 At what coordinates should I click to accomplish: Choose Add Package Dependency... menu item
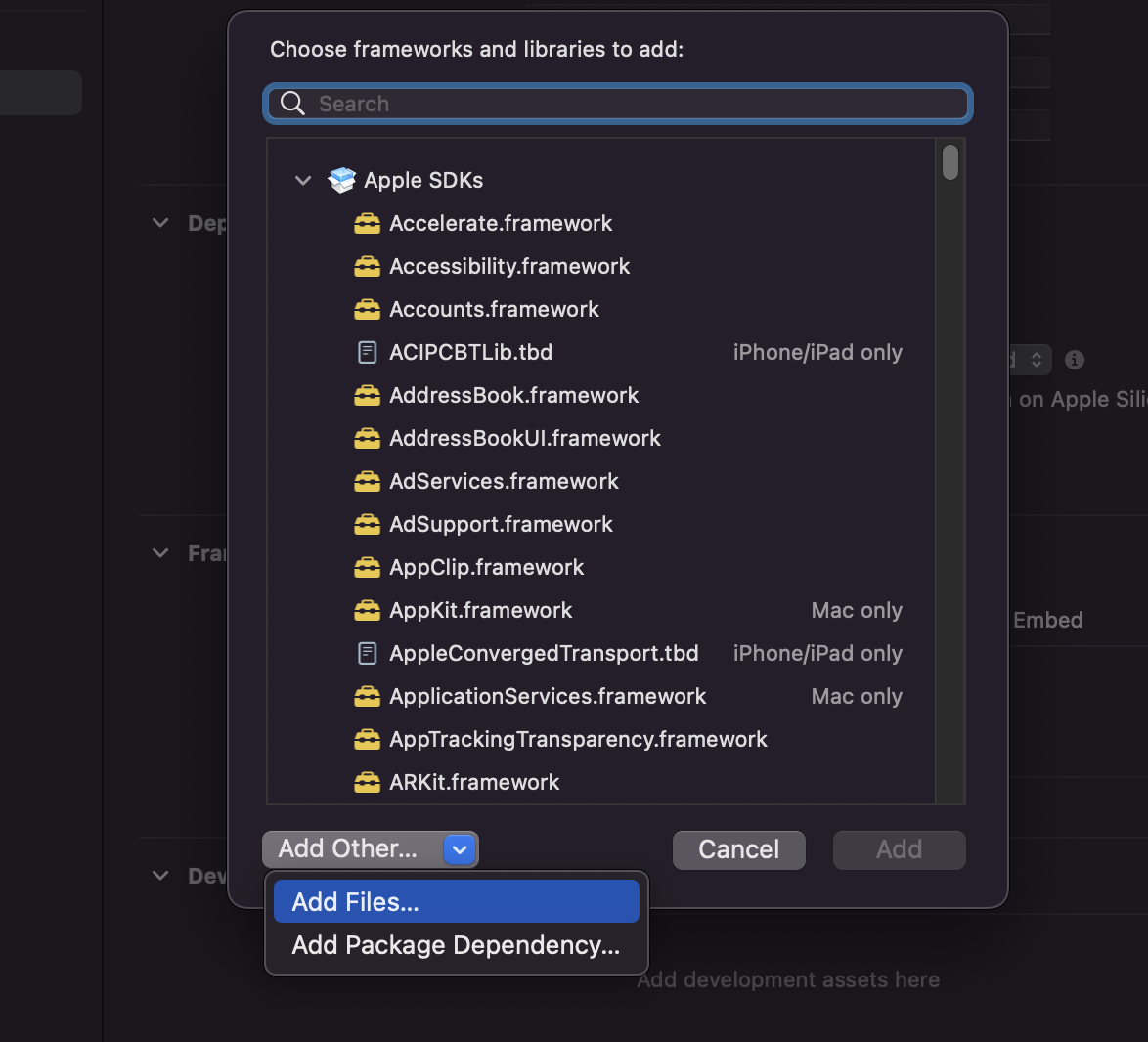pos(456,944)
